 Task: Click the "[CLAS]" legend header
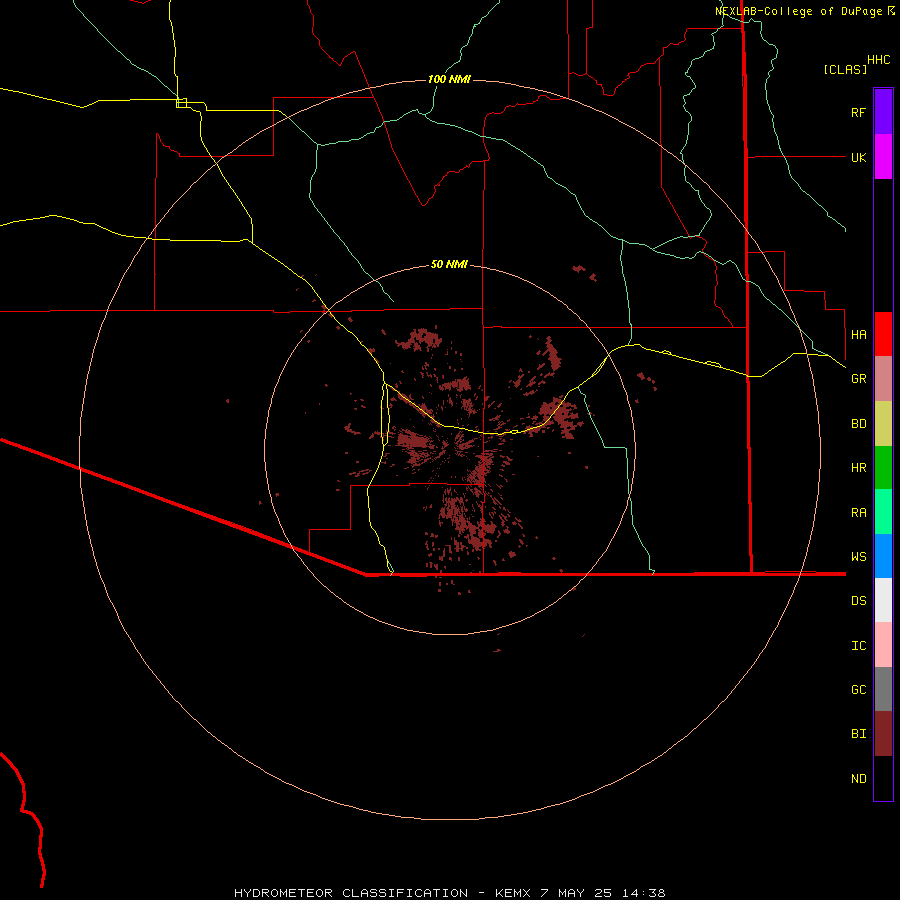[x=845, y=69]
